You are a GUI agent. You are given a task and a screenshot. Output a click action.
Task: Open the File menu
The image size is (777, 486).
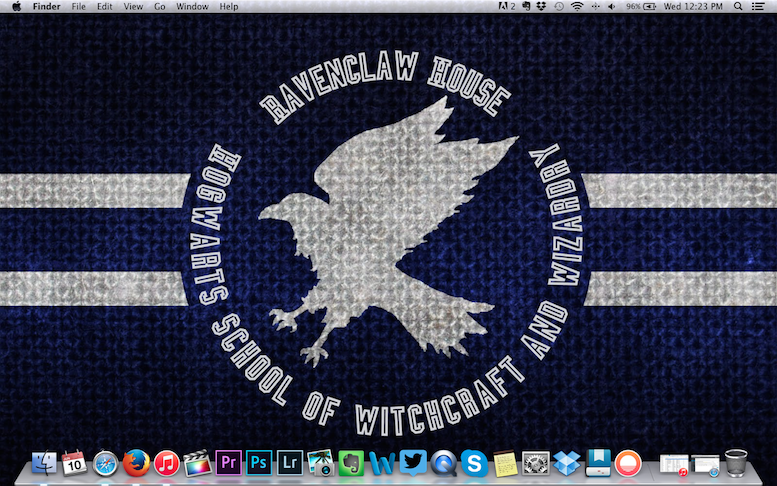coord(78,7)
